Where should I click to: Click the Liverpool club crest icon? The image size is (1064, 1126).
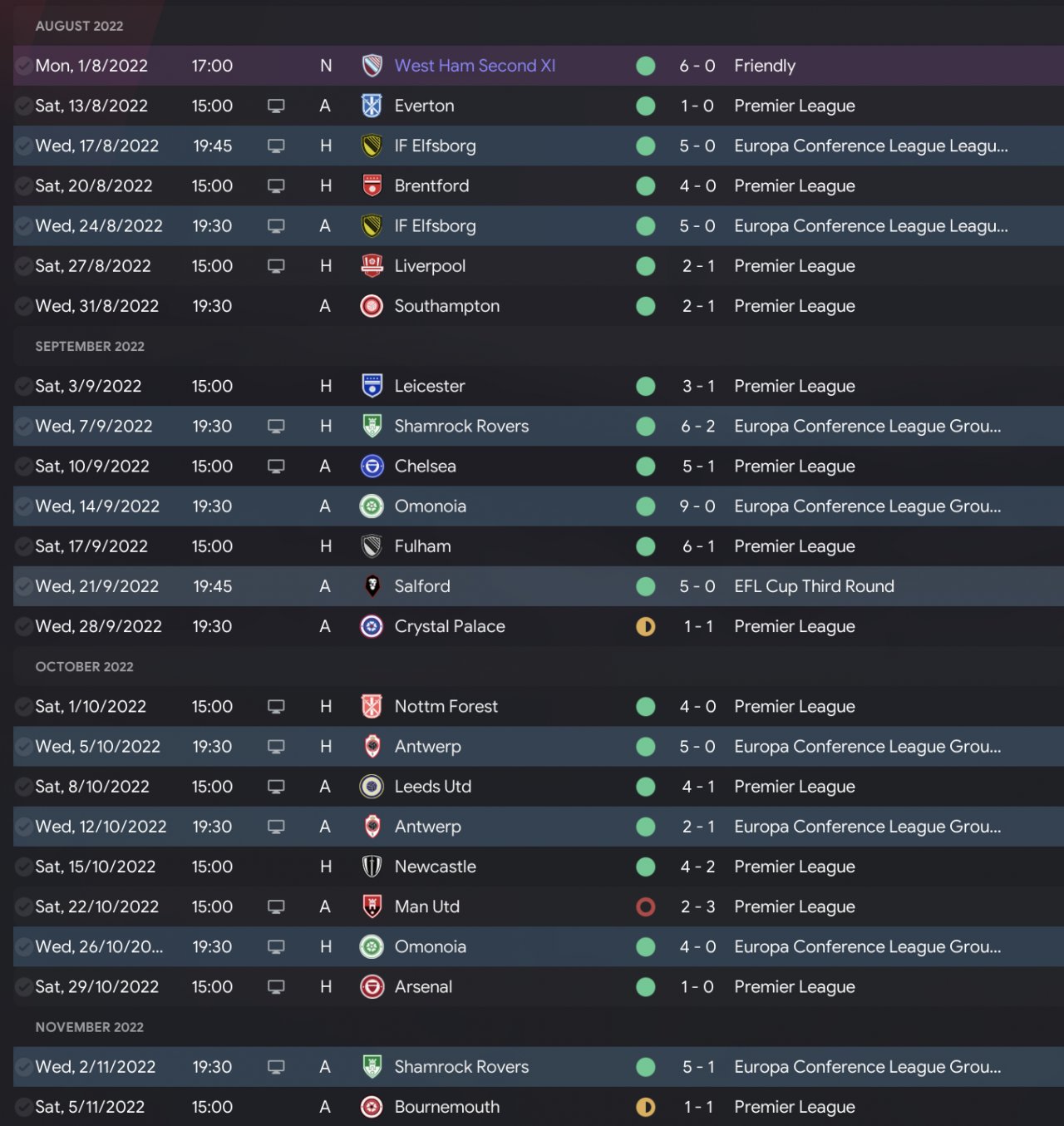tap(372, 266)
